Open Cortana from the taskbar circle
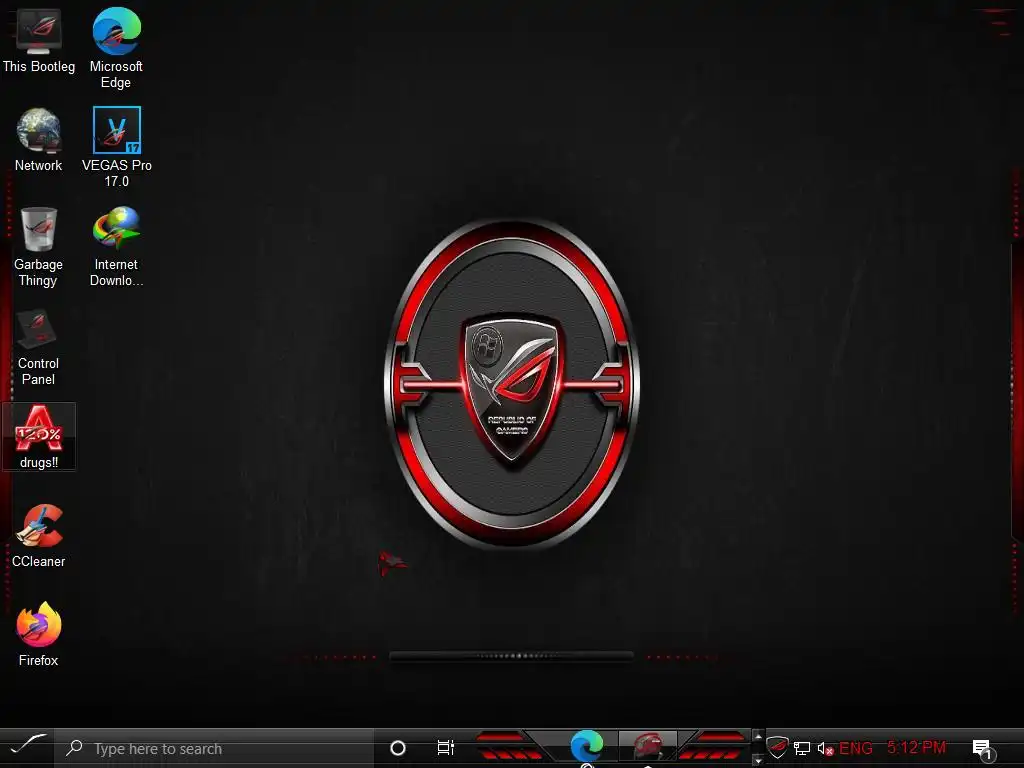The image size is (1024, 768). click(397, 748)
